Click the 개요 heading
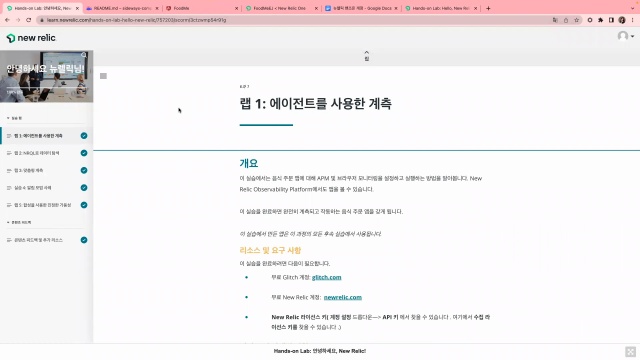 click(x=249, y=163)
